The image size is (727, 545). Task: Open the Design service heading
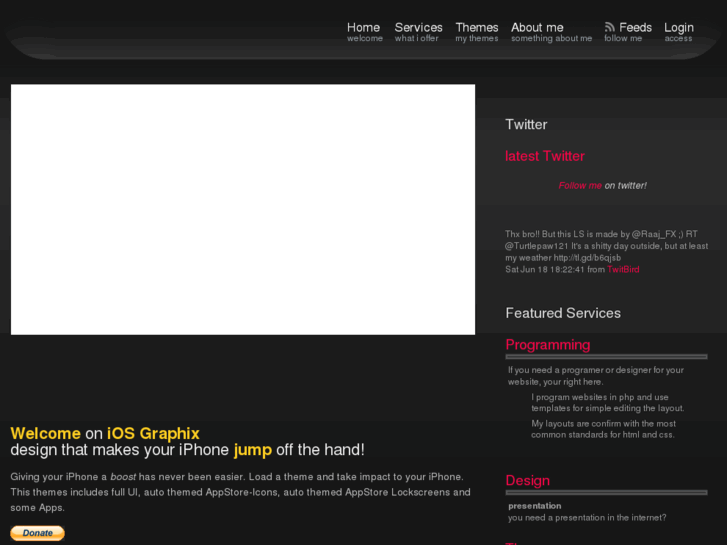[527, 480]
